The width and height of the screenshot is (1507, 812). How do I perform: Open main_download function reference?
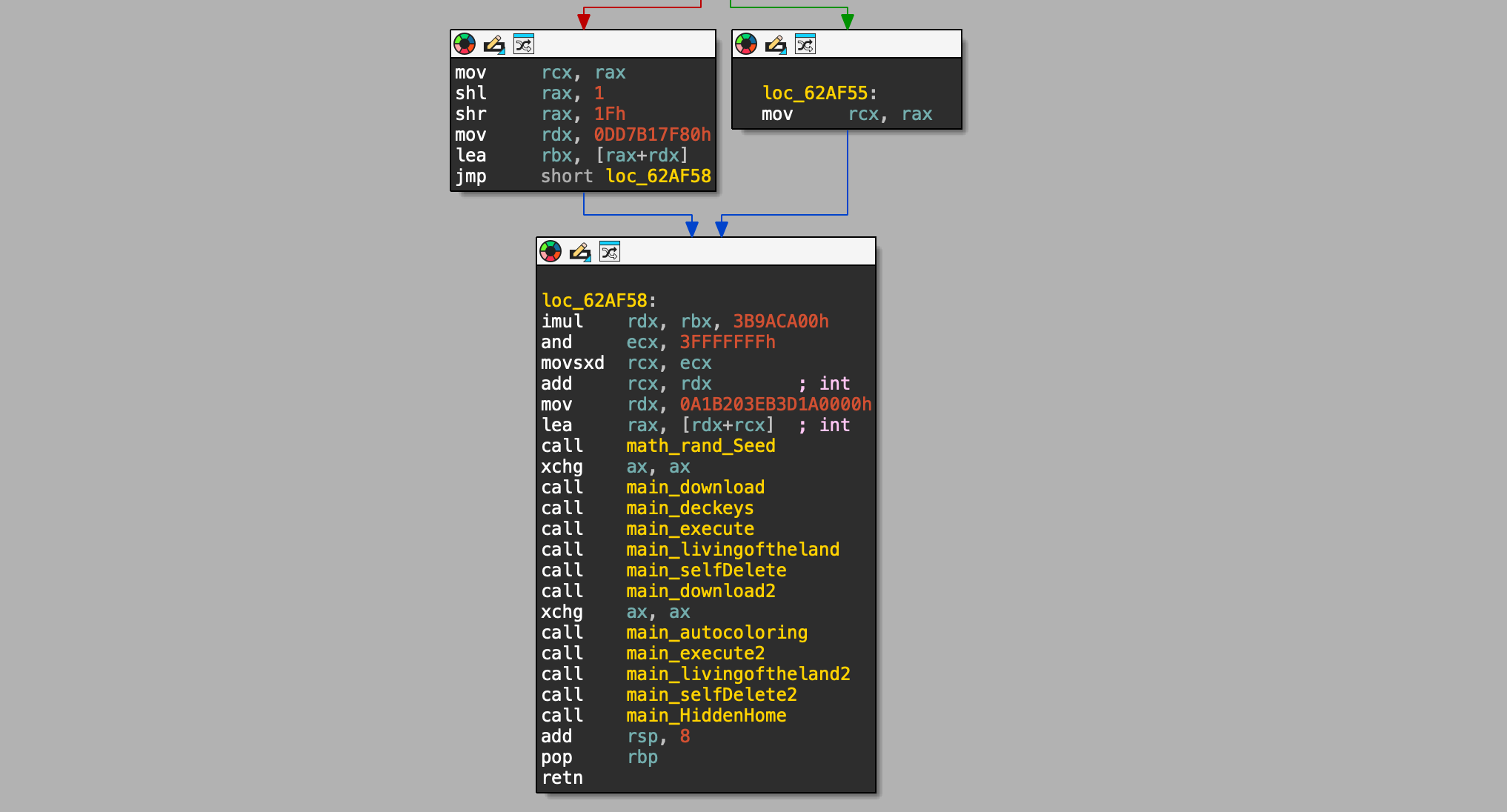point(695,487)
